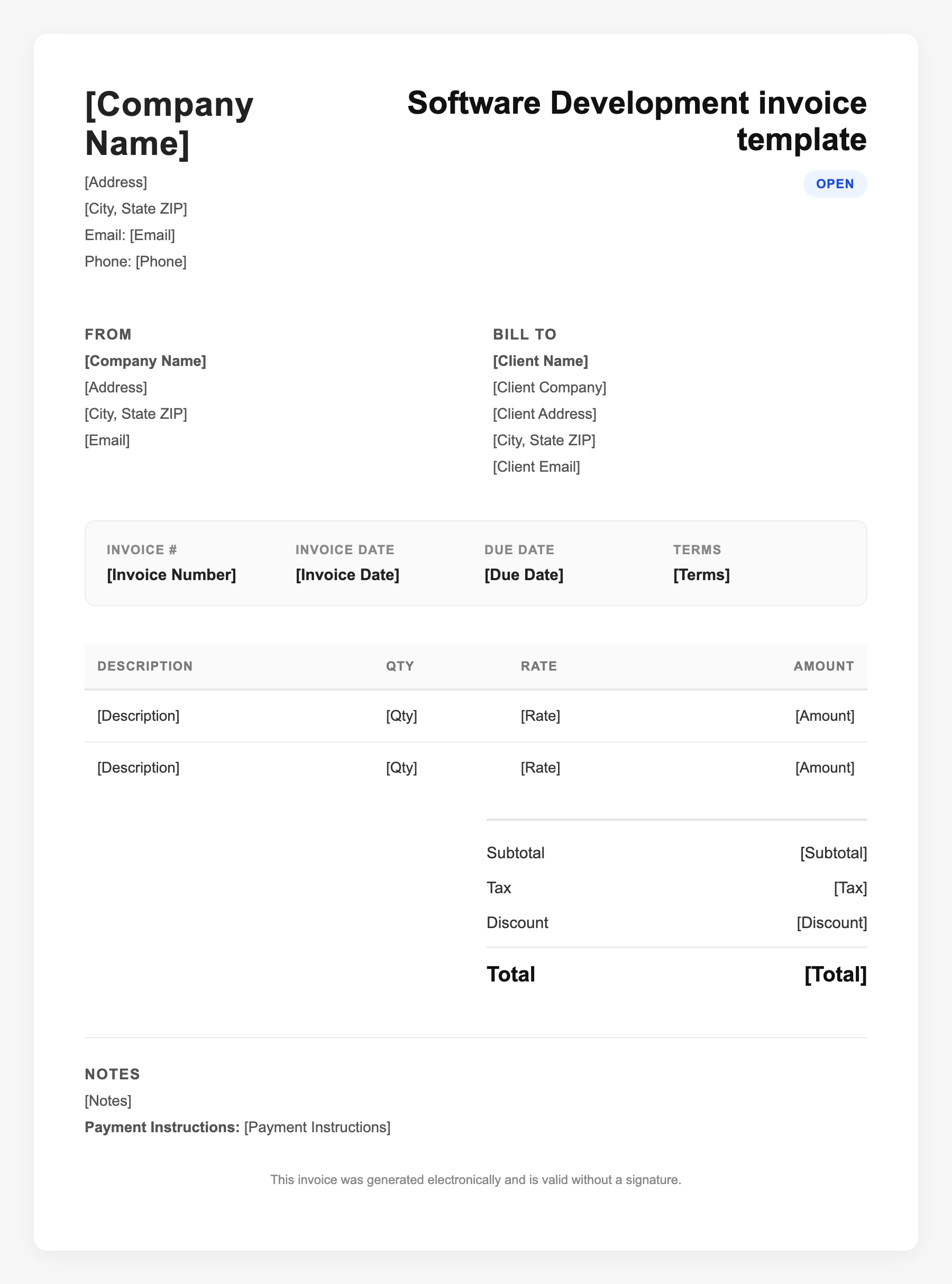
Task: Select the [Due Date] value
Action: coord(523,574)
